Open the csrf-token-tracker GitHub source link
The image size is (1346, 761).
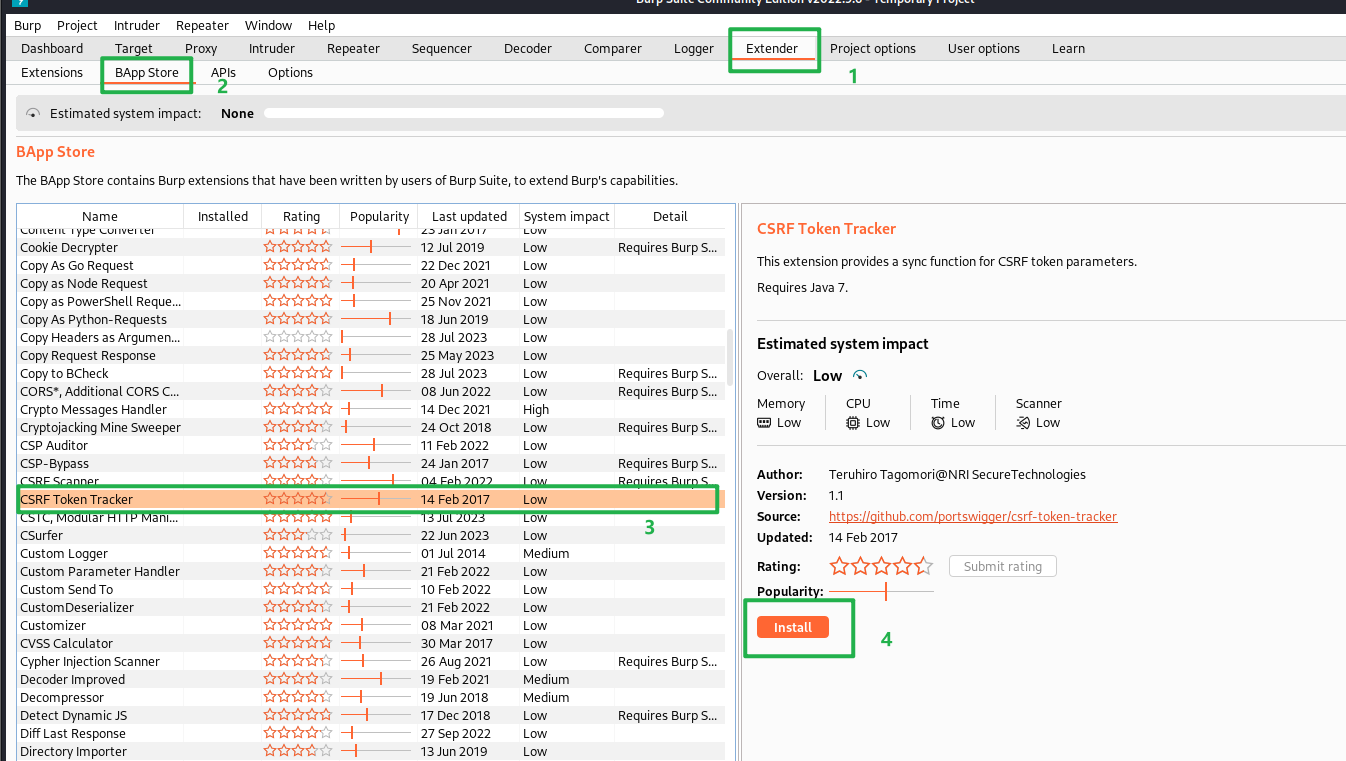pos(973,517)
